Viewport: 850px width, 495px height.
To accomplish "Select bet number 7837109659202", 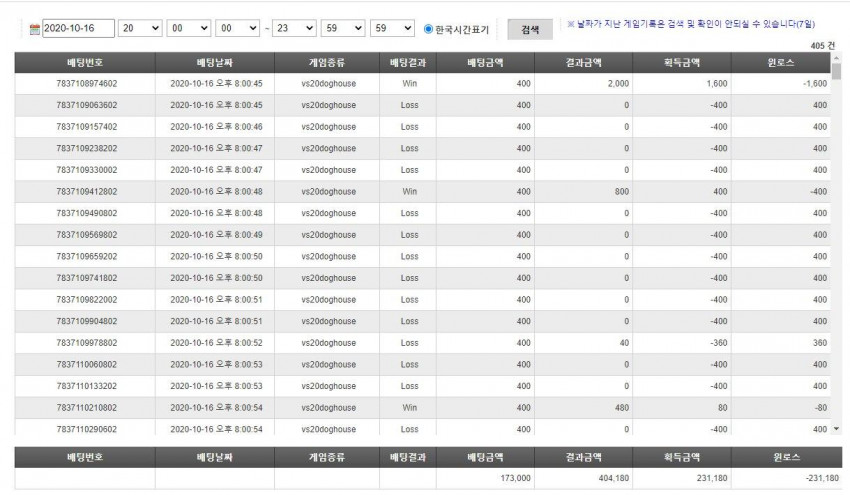I will pyautogui.click(x=87, y=256).
